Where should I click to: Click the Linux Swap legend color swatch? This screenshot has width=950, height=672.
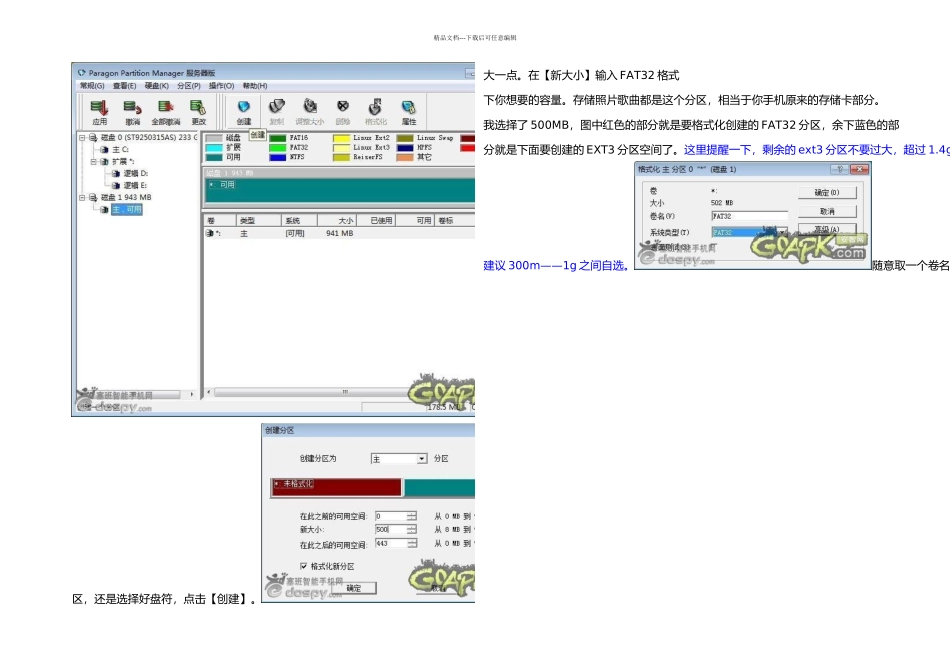coord(405,138)
